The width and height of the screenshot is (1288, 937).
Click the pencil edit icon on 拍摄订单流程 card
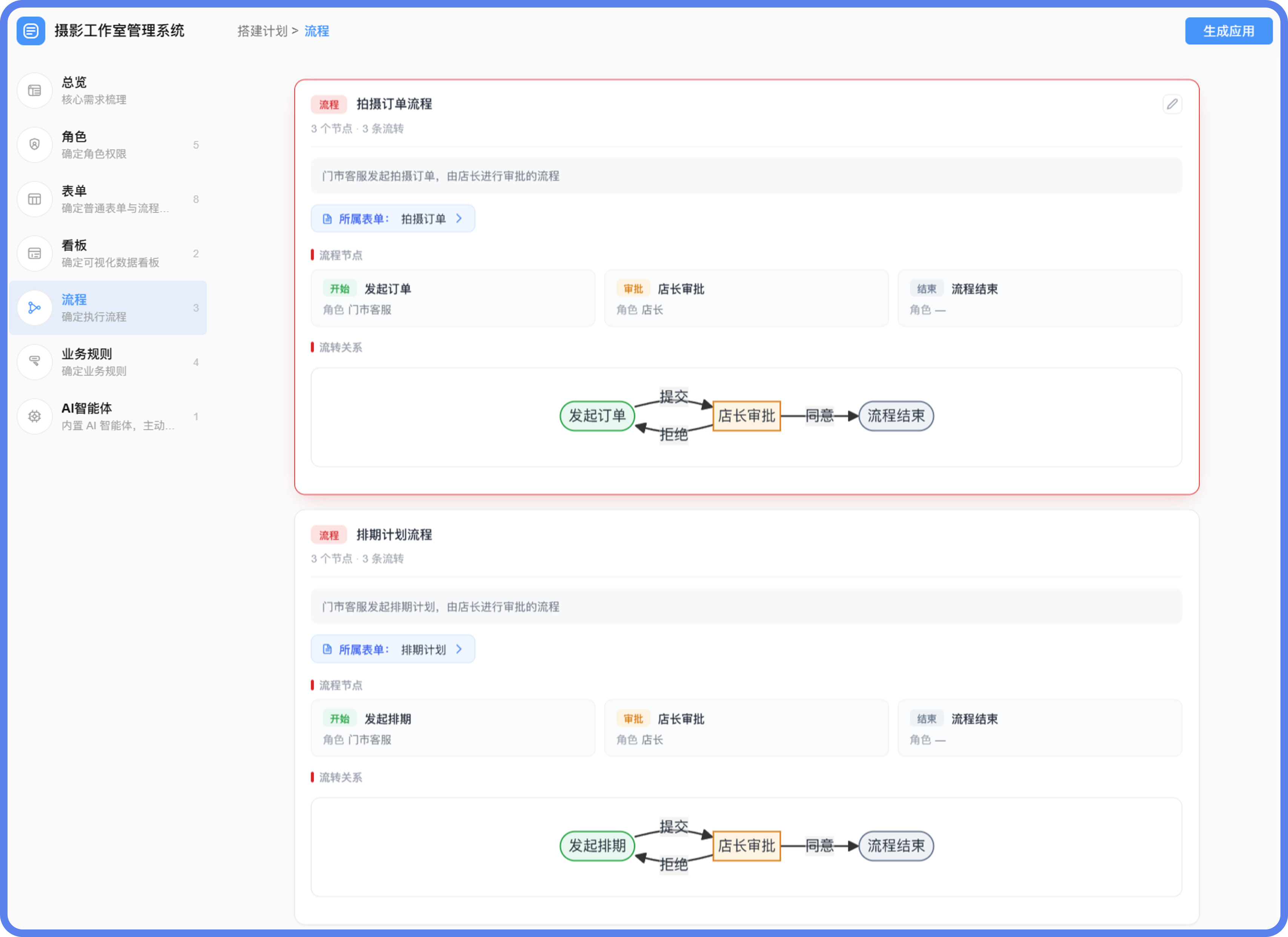point(1172,104)
